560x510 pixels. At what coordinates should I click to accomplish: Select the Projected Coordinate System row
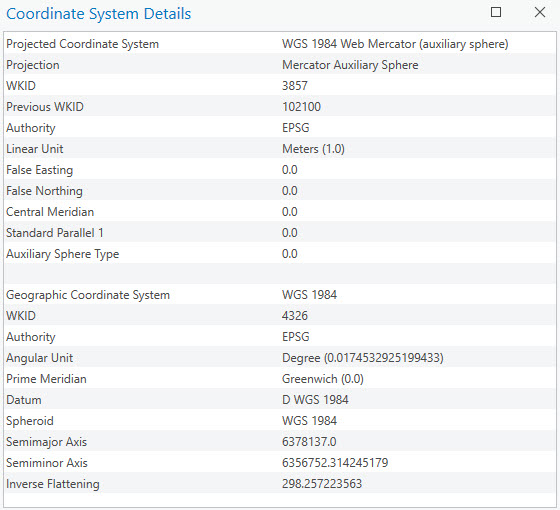coord(280,44)
